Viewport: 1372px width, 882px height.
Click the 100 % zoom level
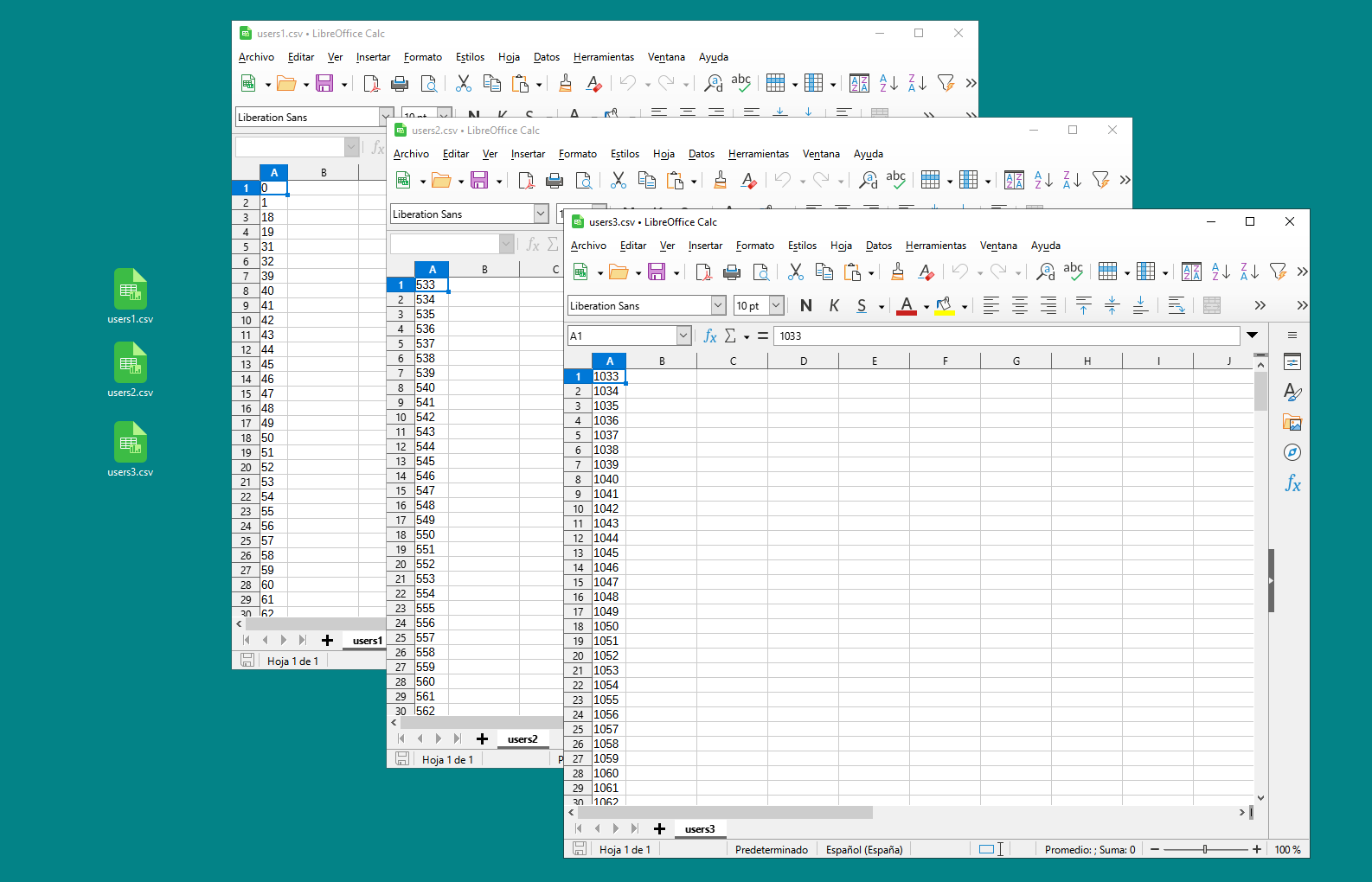[x=1287, y=850]
